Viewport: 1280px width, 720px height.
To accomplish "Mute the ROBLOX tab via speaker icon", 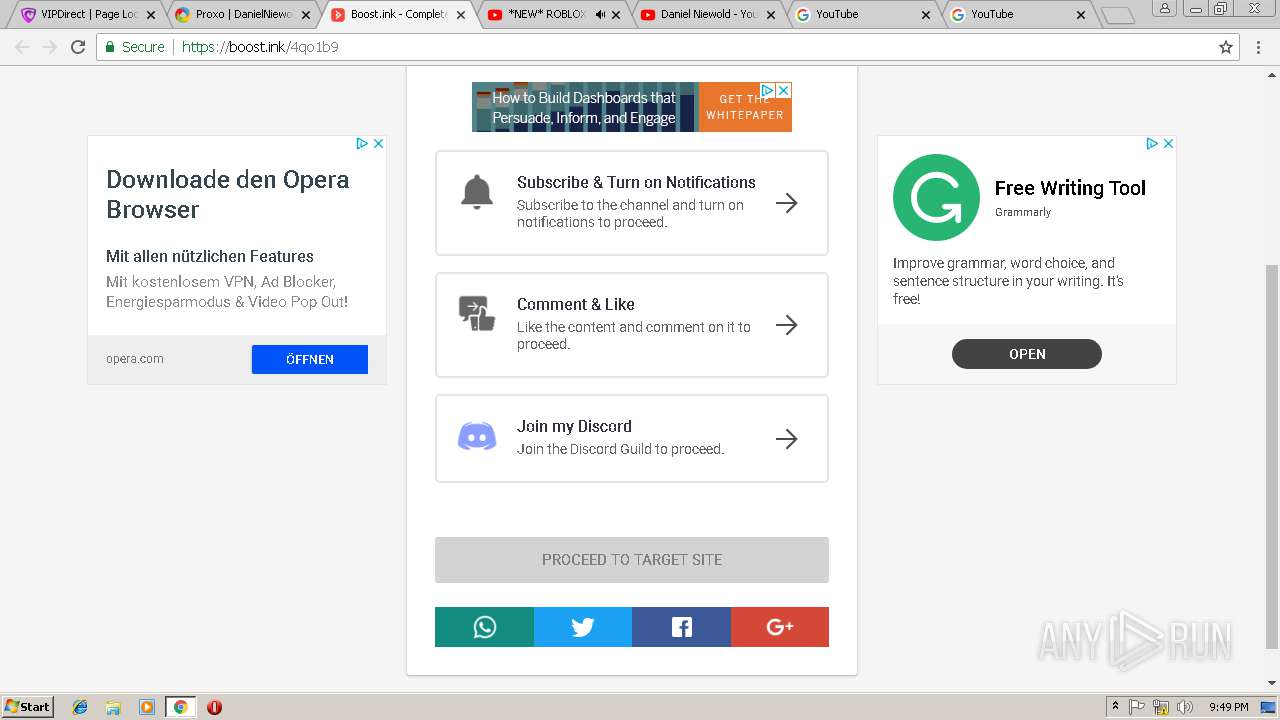I will 600,15.
